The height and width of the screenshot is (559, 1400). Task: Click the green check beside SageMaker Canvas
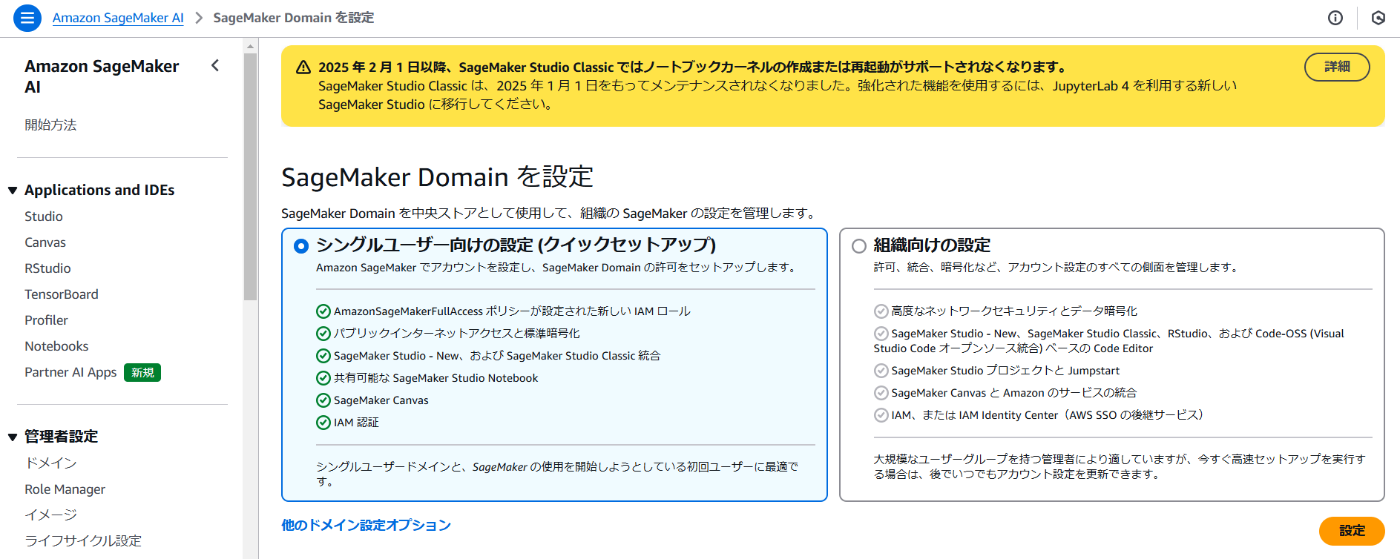point(323,400)
